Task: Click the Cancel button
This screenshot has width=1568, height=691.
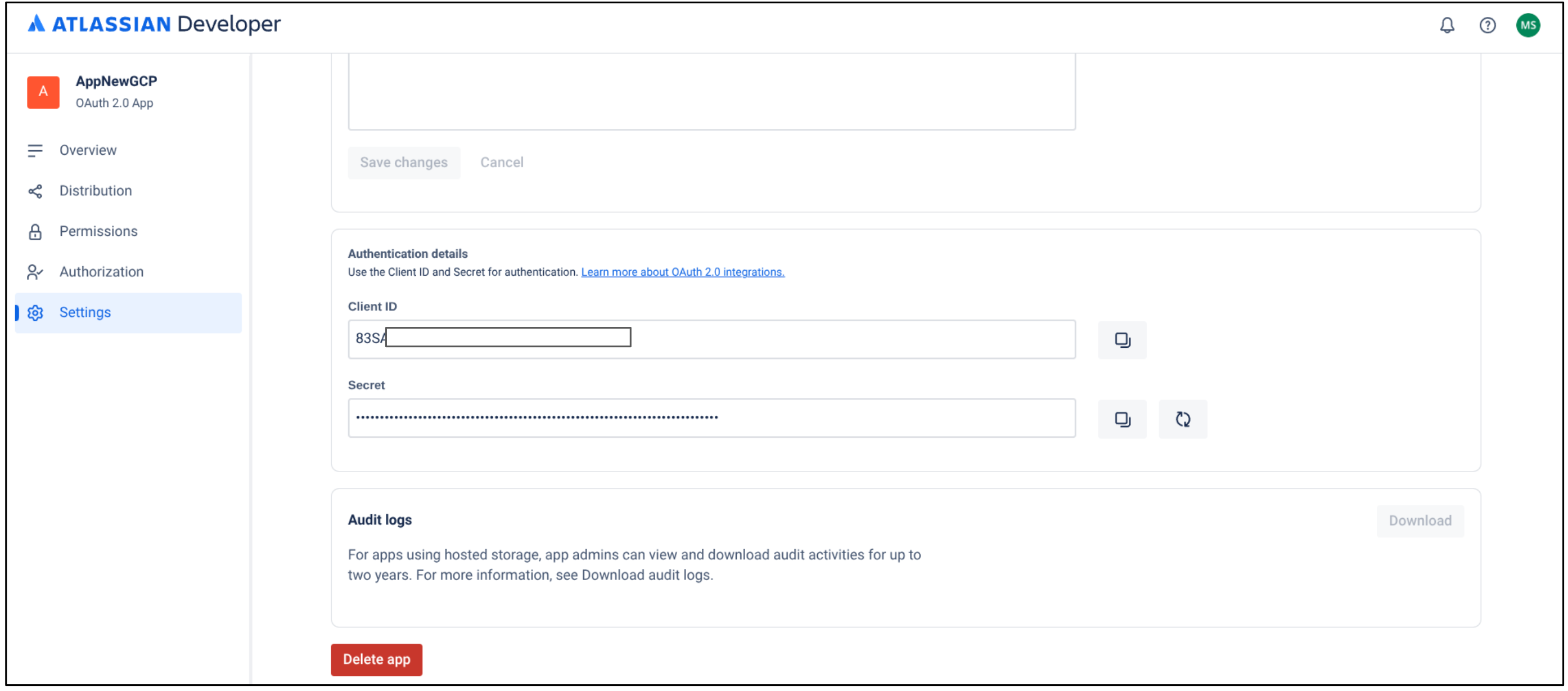Action: click(502, 162)
